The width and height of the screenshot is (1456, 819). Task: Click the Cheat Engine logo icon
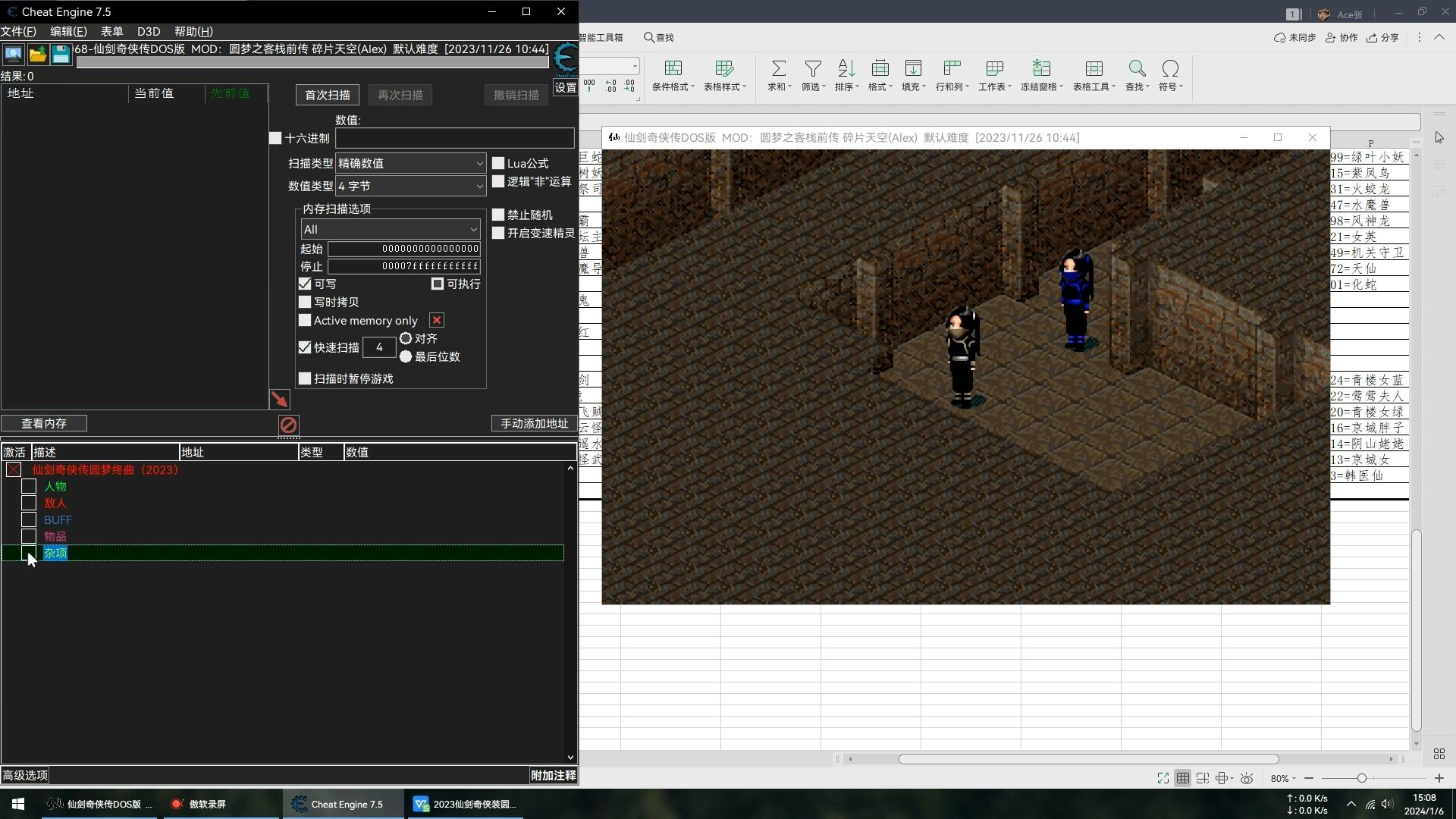coord(566,58)
